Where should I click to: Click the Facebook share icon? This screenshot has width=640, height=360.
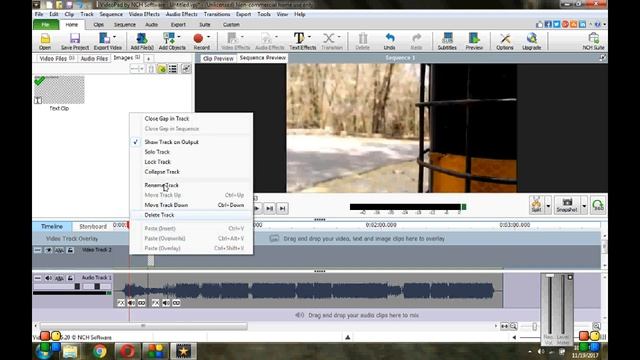[x=548, y=24]
